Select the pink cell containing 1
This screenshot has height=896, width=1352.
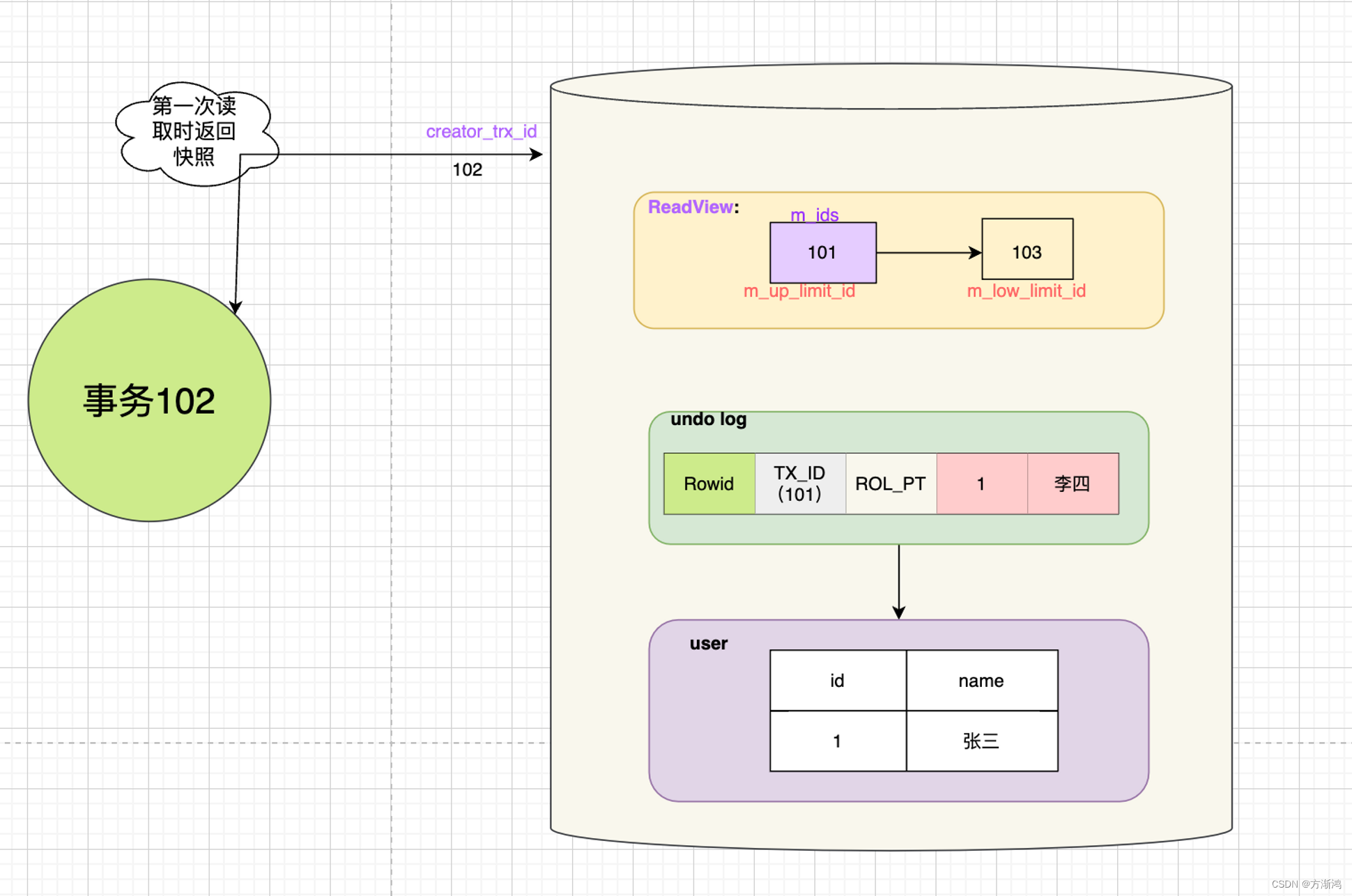tap(981, 484)
